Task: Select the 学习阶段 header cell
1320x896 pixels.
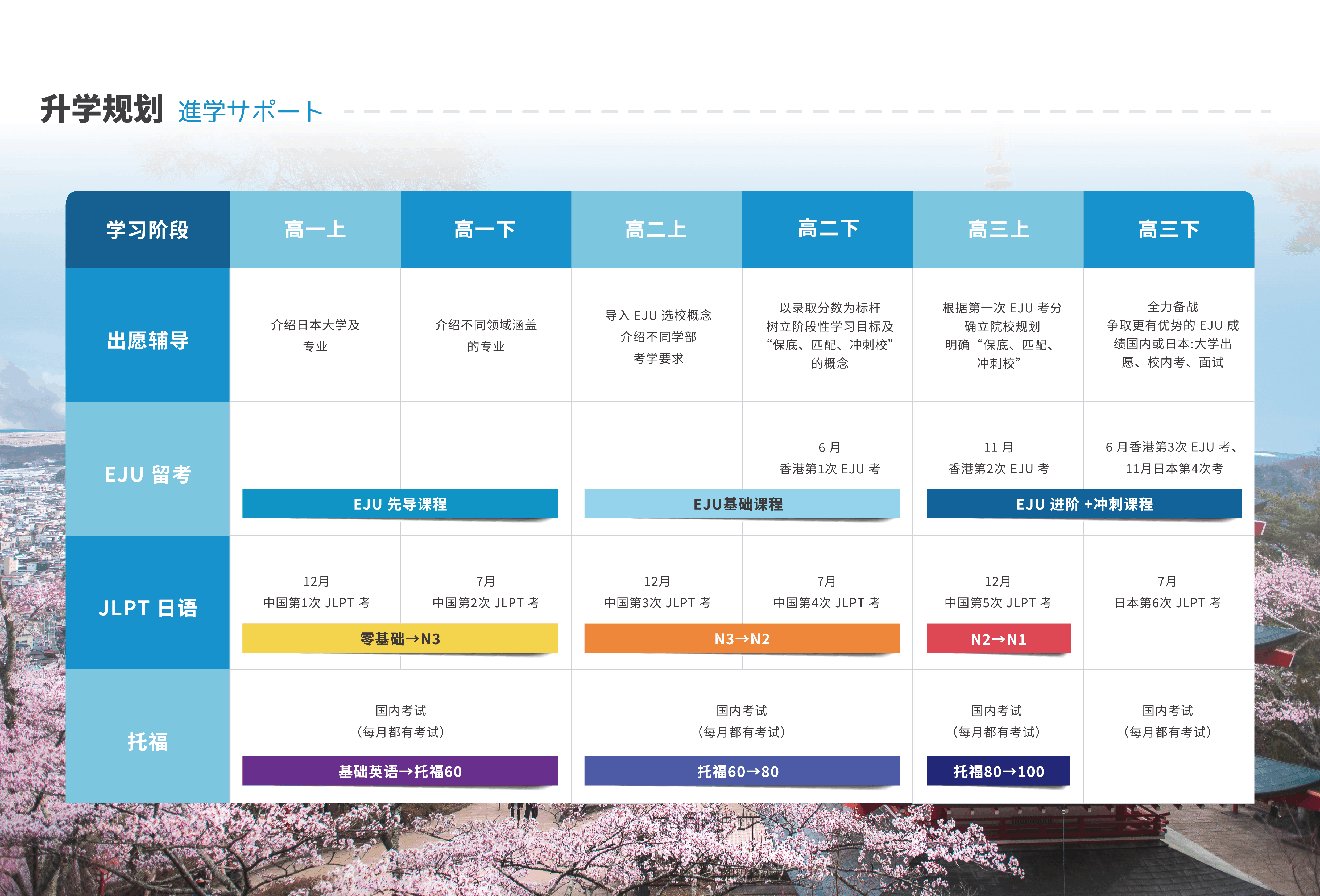Action: (x=147, y=230)
